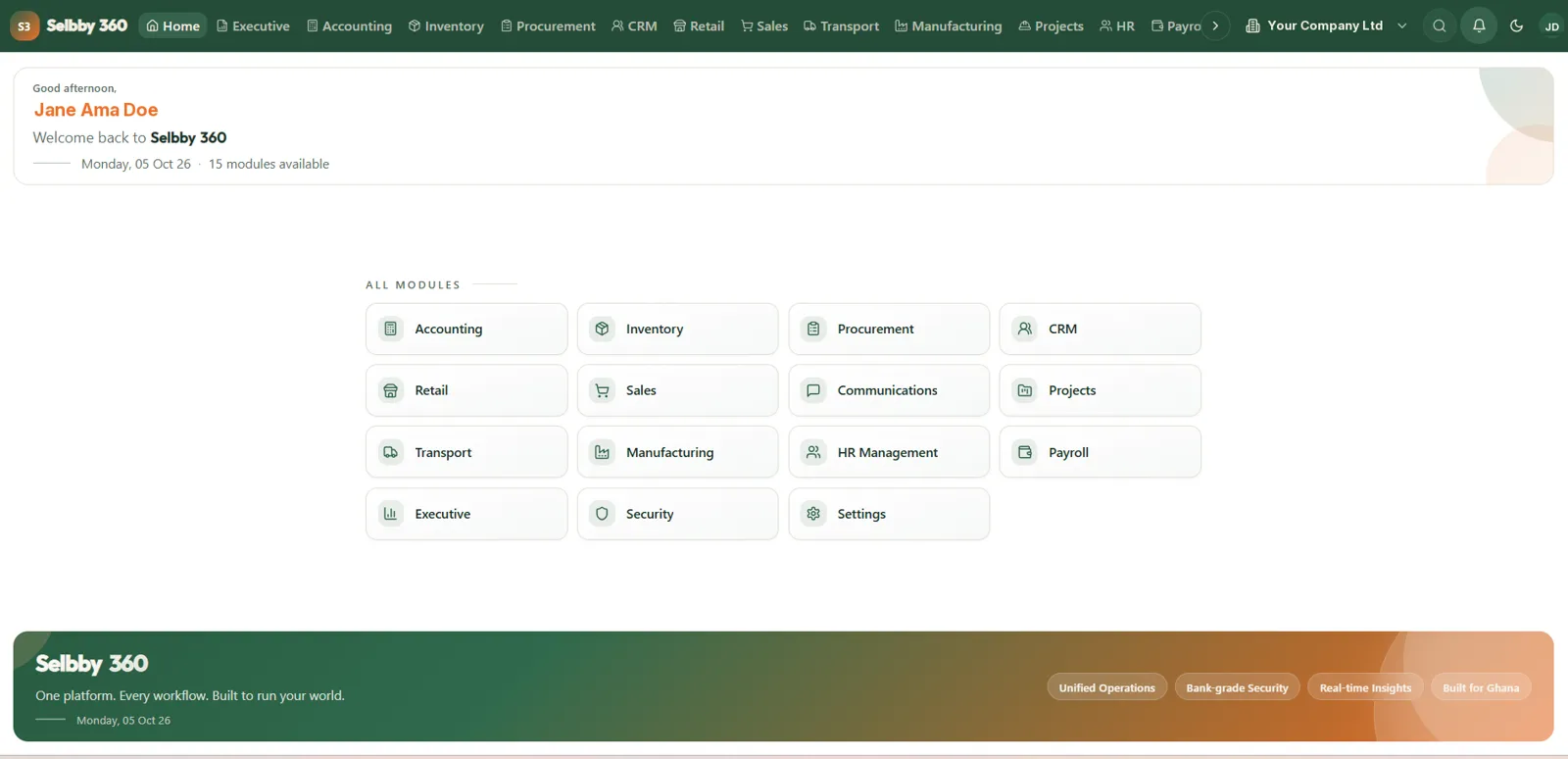Image resolution: width=1568 pixels, height=759 pixels.
Task: Open Retail in top navigation
Action: (699, 26)
